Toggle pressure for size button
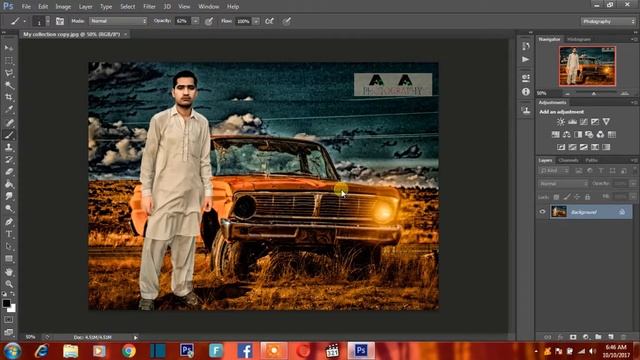640x360 pixels. click(x=287, y=21)
